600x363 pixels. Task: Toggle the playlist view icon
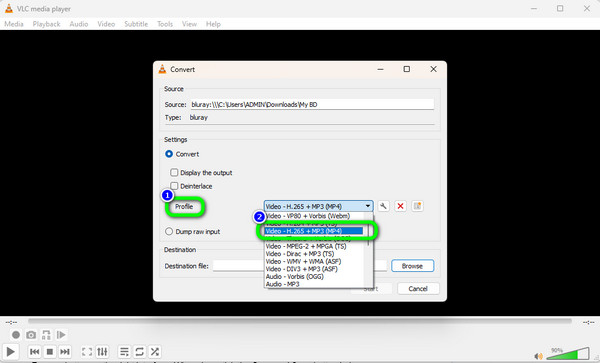(x=124, y=352)
